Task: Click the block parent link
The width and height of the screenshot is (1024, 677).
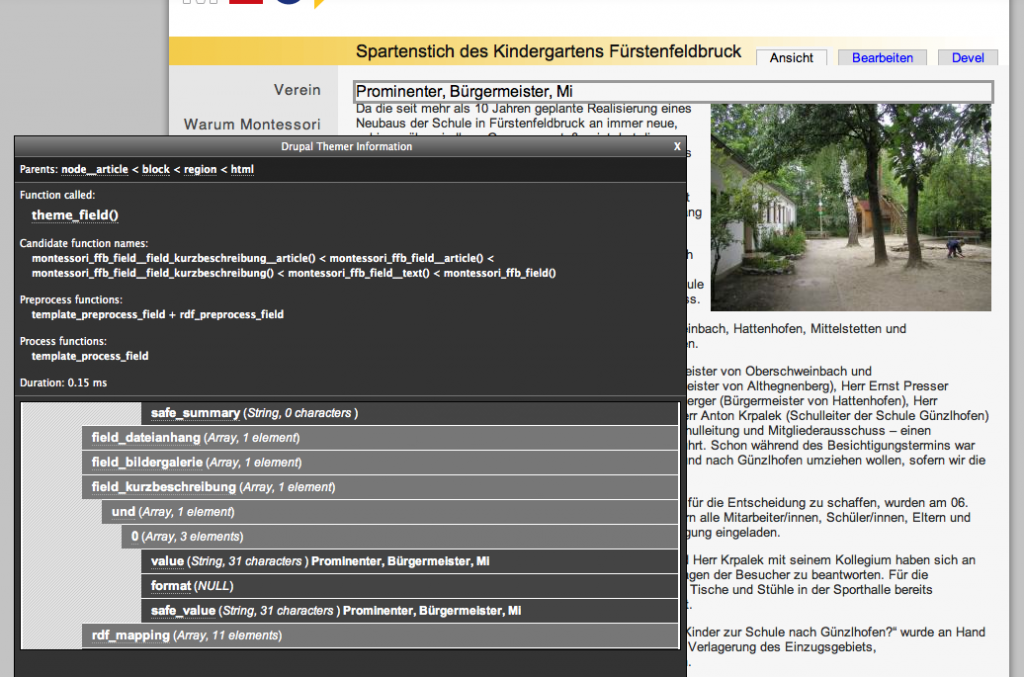Action: (156, 170)
